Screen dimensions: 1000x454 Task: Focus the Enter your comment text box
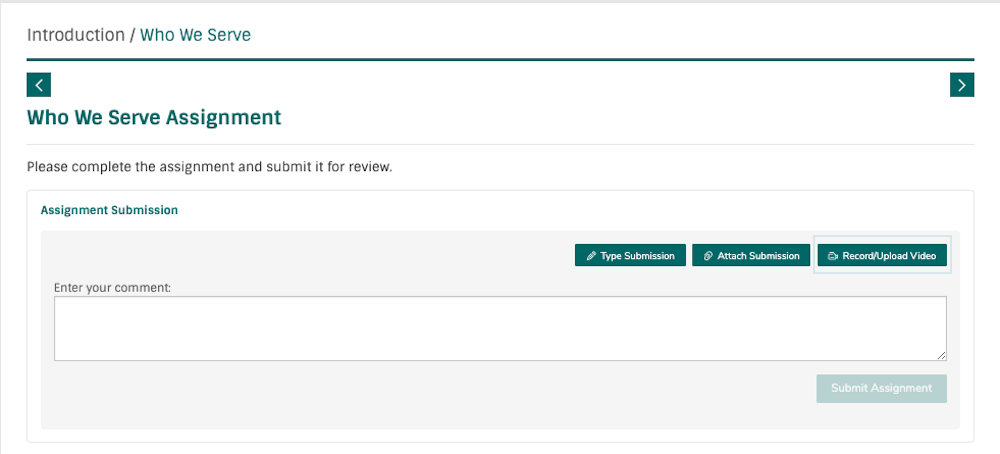(x=500, y=328)
